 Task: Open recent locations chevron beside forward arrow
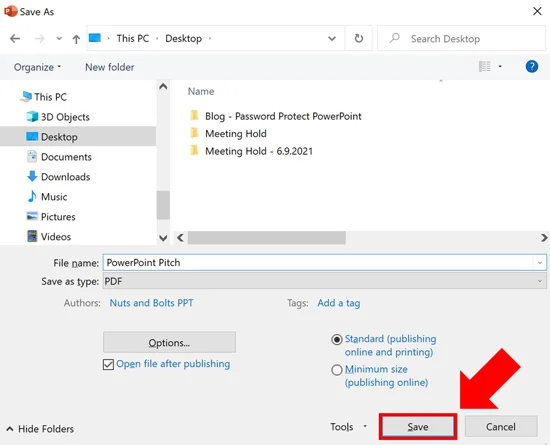click(59, 39)
